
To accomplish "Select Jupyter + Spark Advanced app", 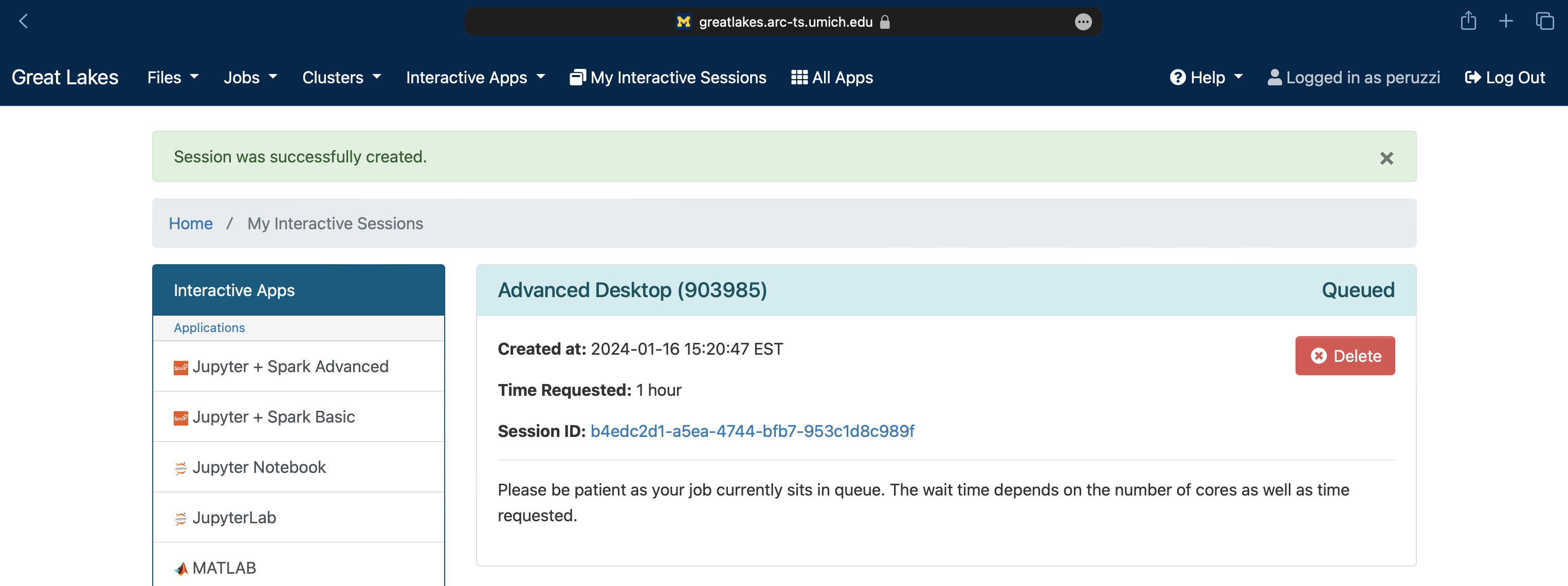I will tap(290, 365).
